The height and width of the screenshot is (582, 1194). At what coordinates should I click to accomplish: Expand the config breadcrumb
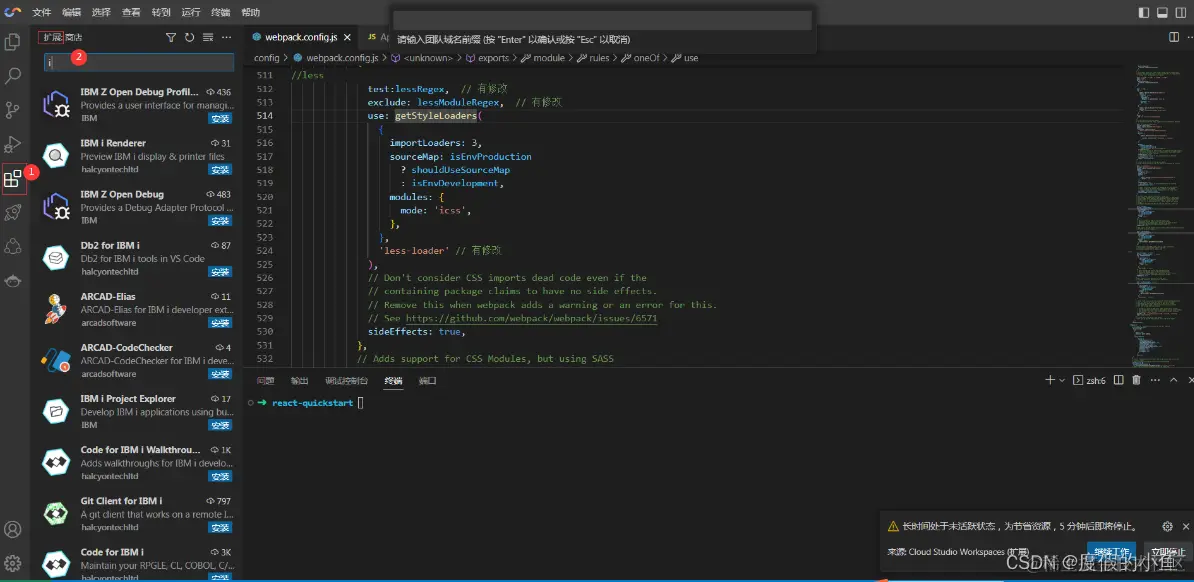tap(267, 58)
